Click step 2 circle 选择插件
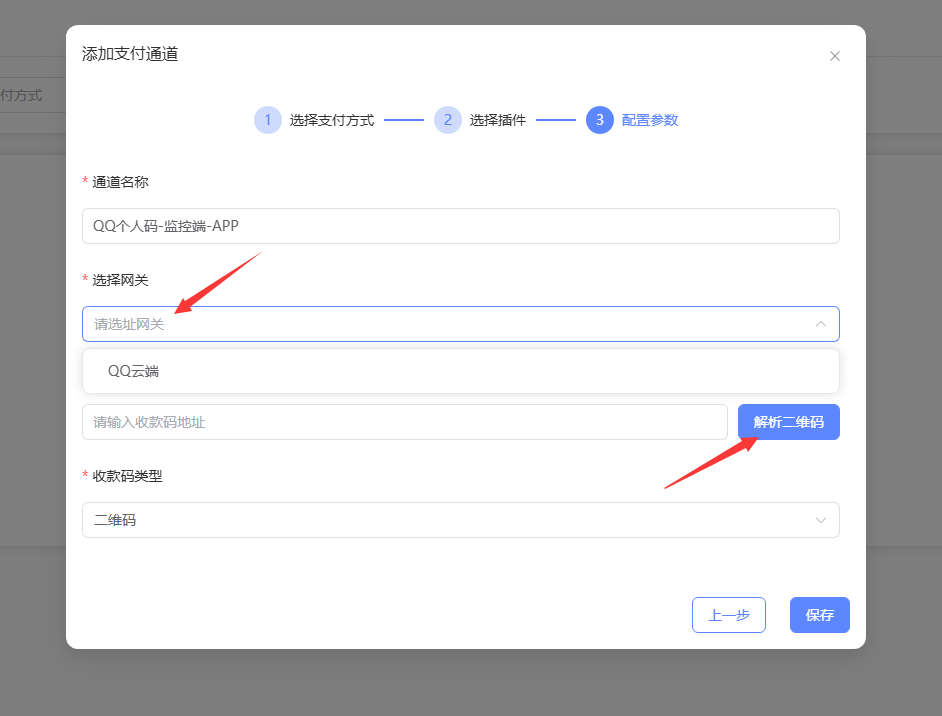The width and height of the screenshot is (942, 716). [448, 120]
